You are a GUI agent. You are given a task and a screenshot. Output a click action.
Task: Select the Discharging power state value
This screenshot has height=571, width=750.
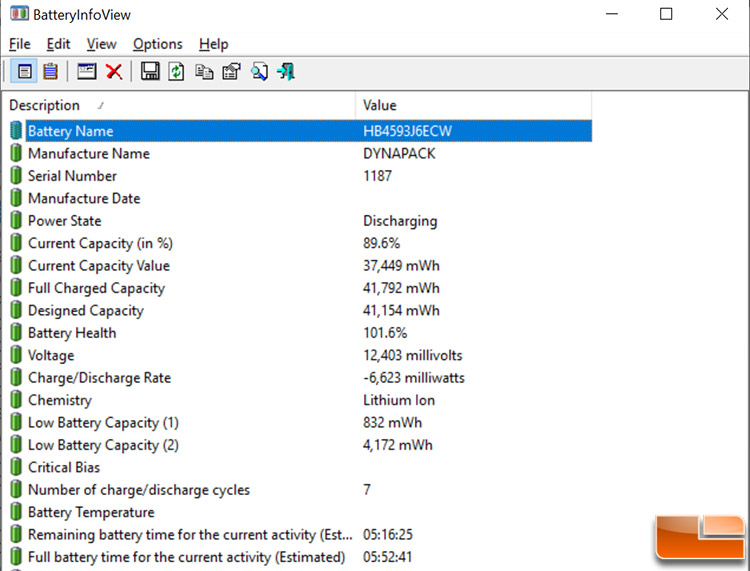[400, 221]
